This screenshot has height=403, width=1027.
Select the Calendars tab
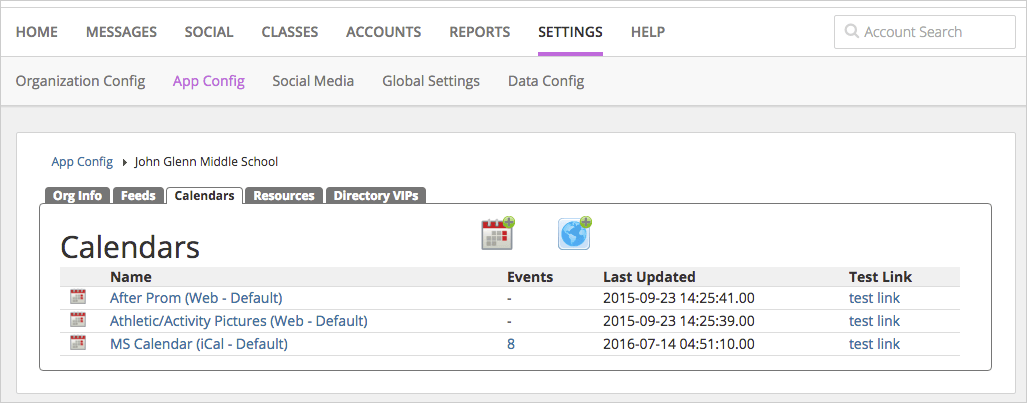coord(204,195)
